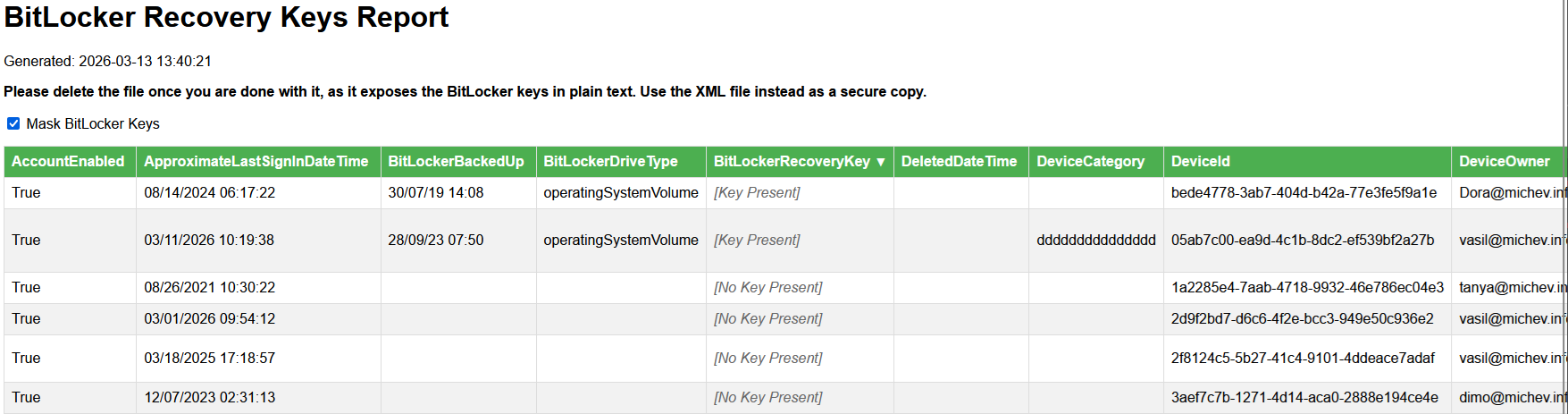This screenshot has width=1568, height=414.
Task: Click the second row's [Key Present] cell
Action: pyautogui.click(x=757, y=241)
